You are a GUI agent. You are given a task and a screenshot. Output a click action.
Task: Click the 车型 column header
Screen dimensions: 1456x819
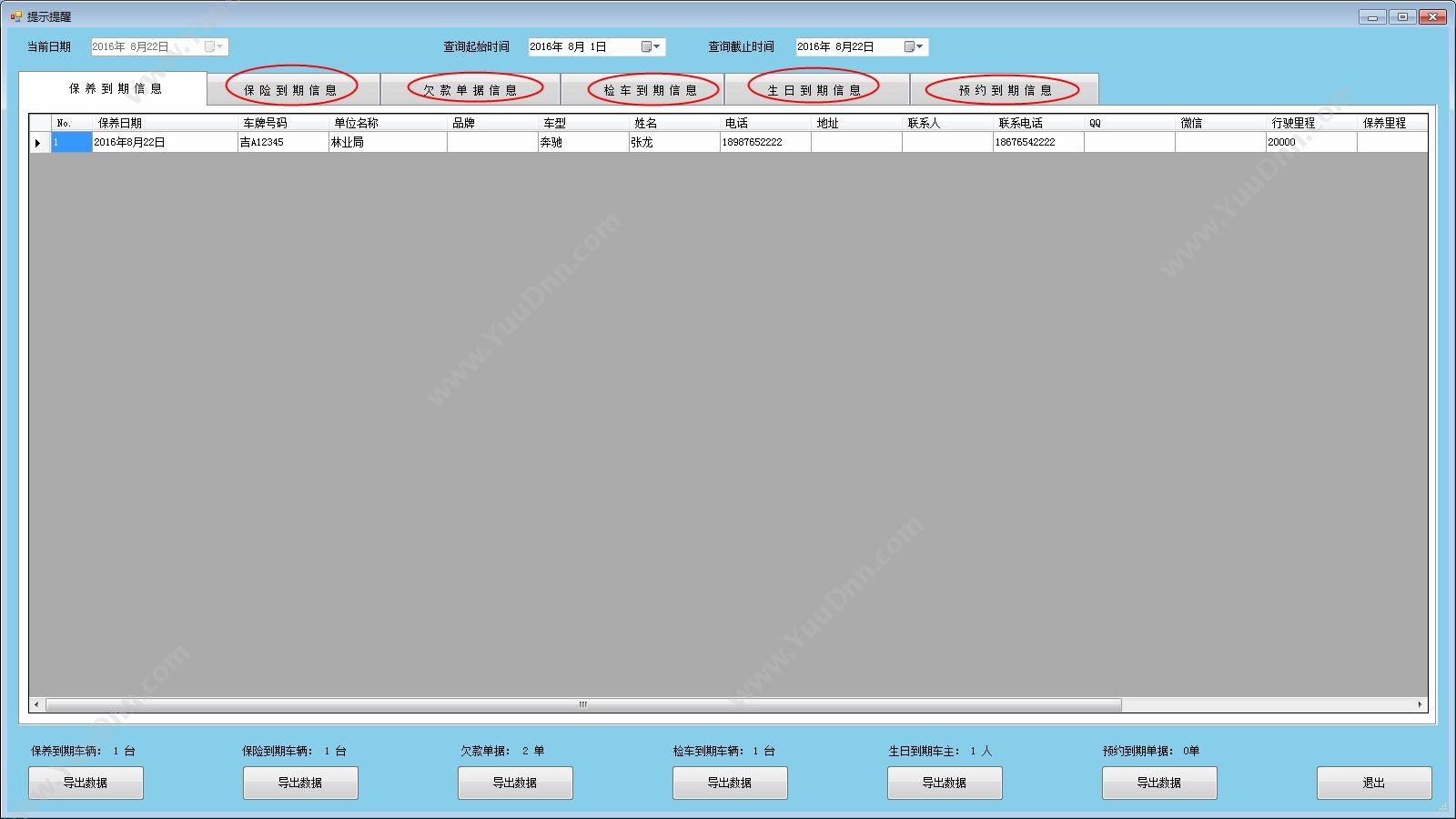pos(583,123)
